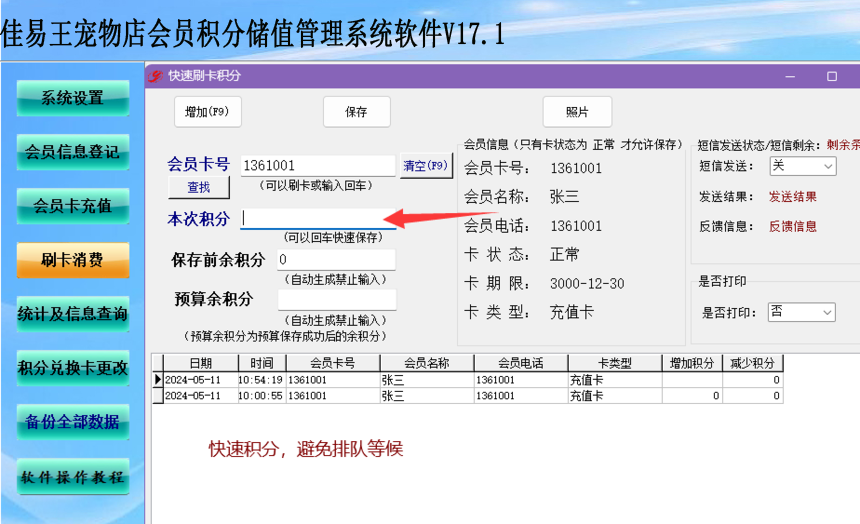The image size is (860, 524).
Task: Click 清空(F9) to clear card number
Action: [426, 166]
